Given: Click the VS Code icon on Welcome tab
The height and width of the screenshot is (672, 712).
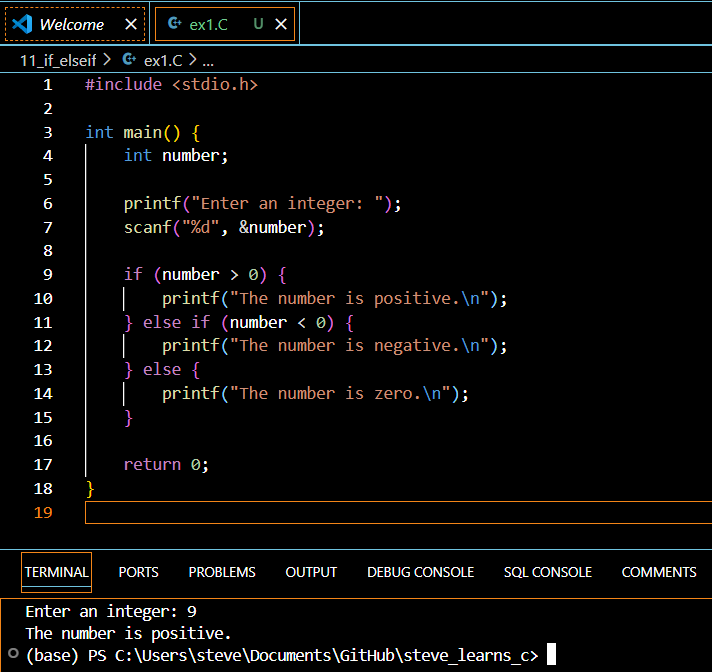Looking at the screenshot, I should pyautogui.click(x=23, y=24).
